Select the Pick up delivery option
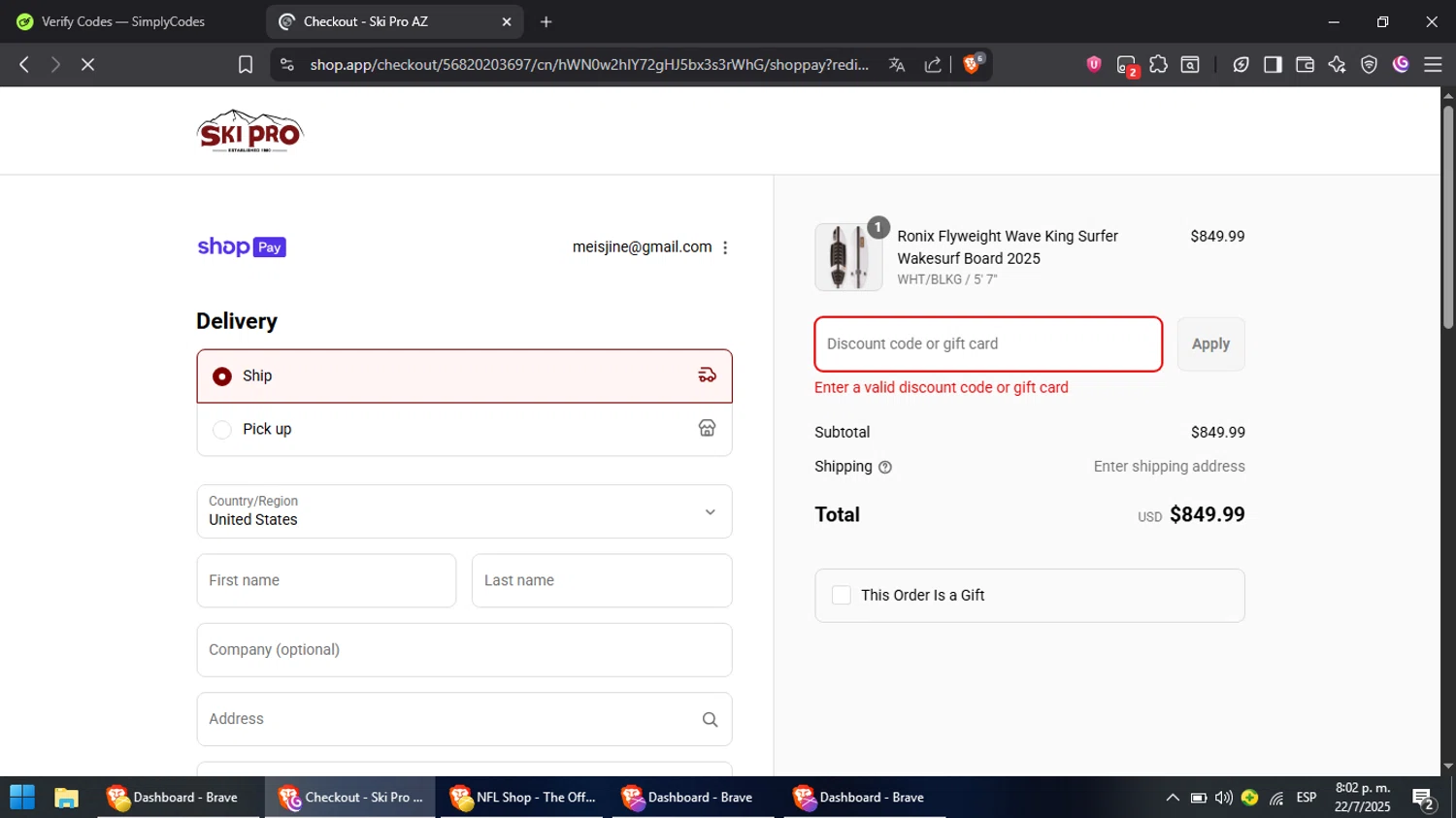1456x818 pixels. coord(464,429)
